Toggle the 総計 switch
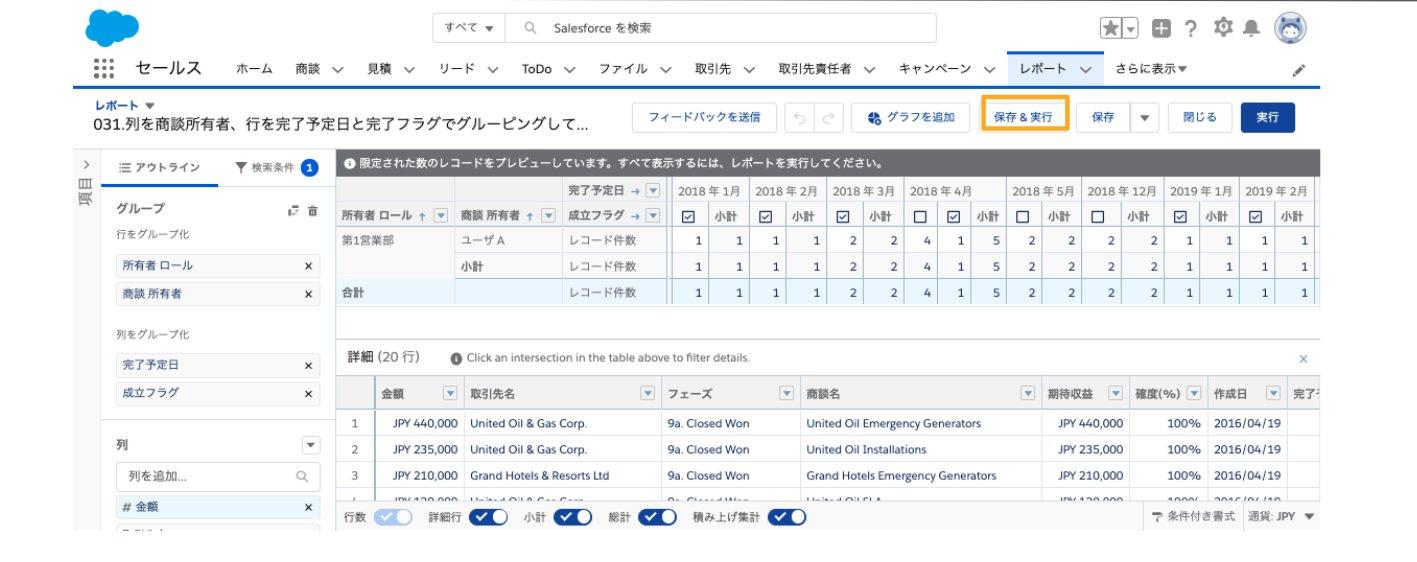Image resolution: width=1417 pixels, height=562 pixels. click(657, 517)
